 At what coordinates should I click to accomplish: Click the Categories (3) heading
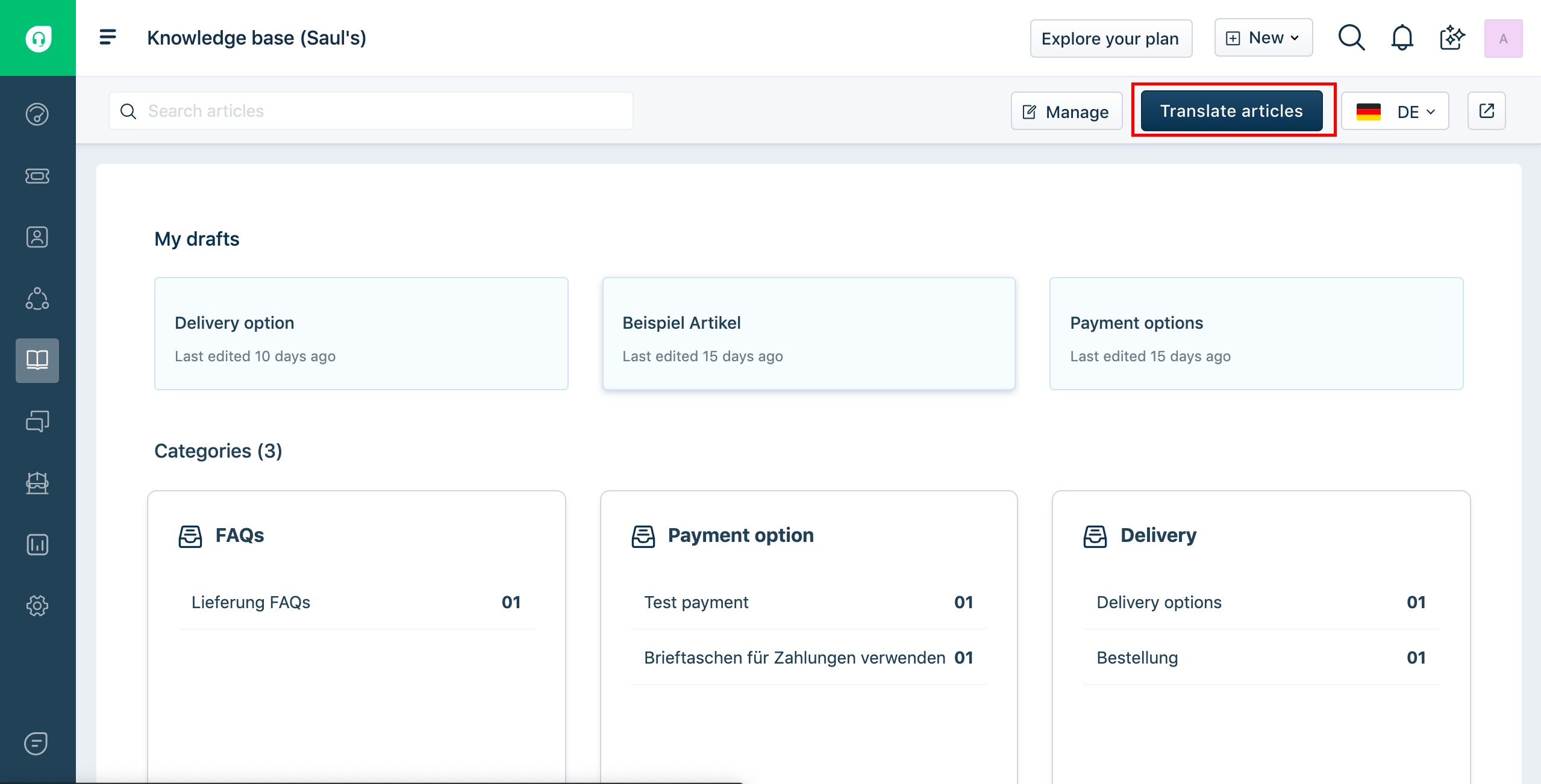(218, 451)
